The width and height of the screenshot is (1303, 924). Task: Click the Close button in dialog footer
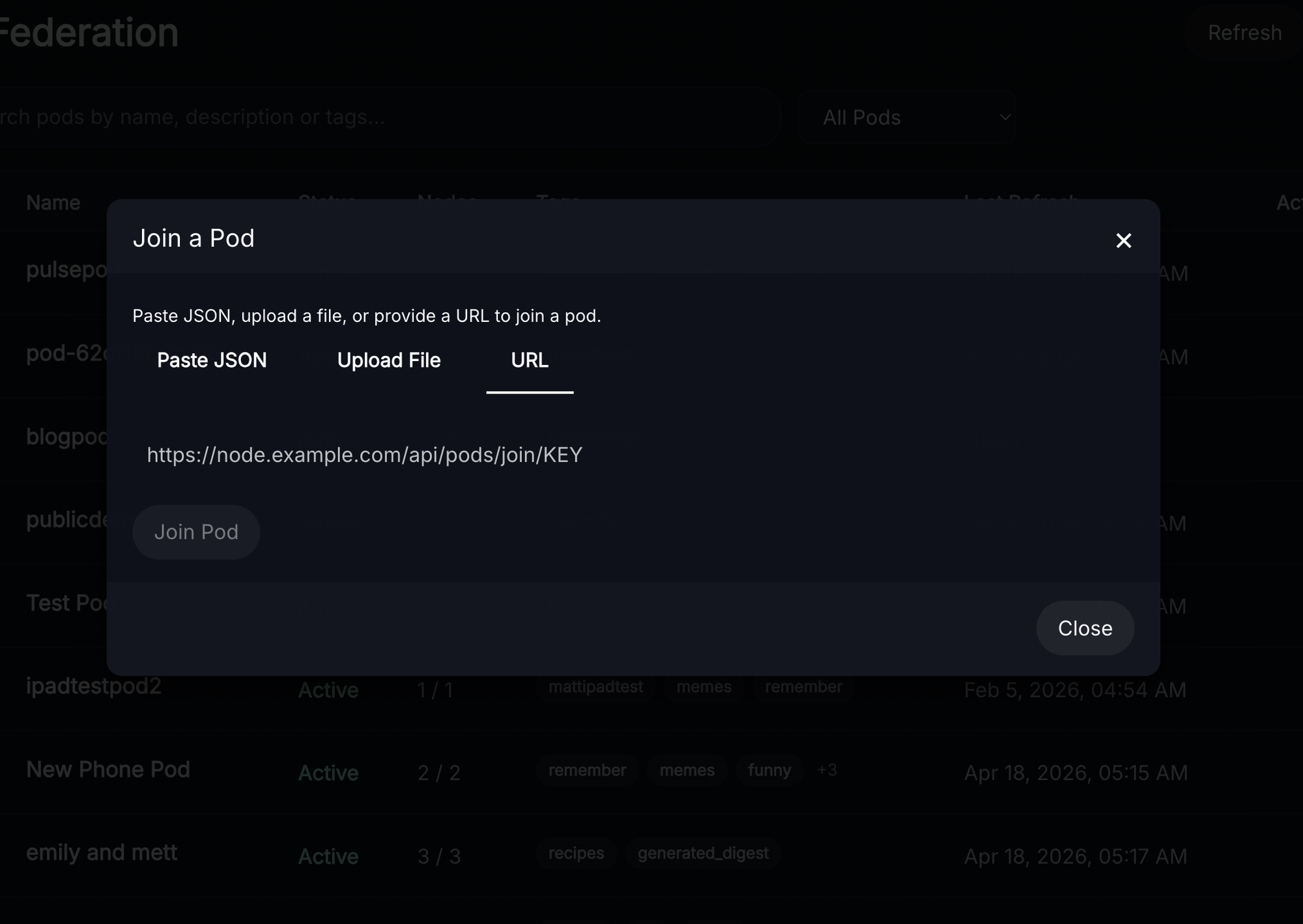point(1085,628)
